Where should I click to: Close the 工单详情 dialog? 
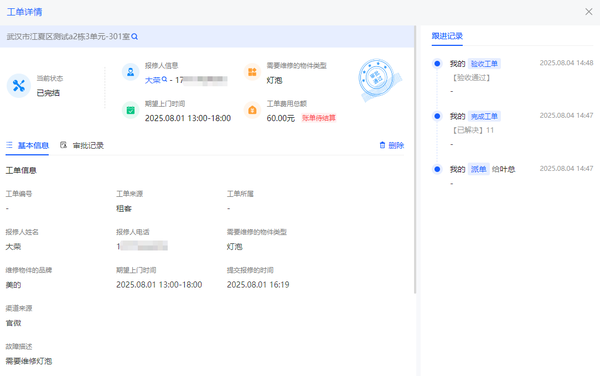[589, 12]
